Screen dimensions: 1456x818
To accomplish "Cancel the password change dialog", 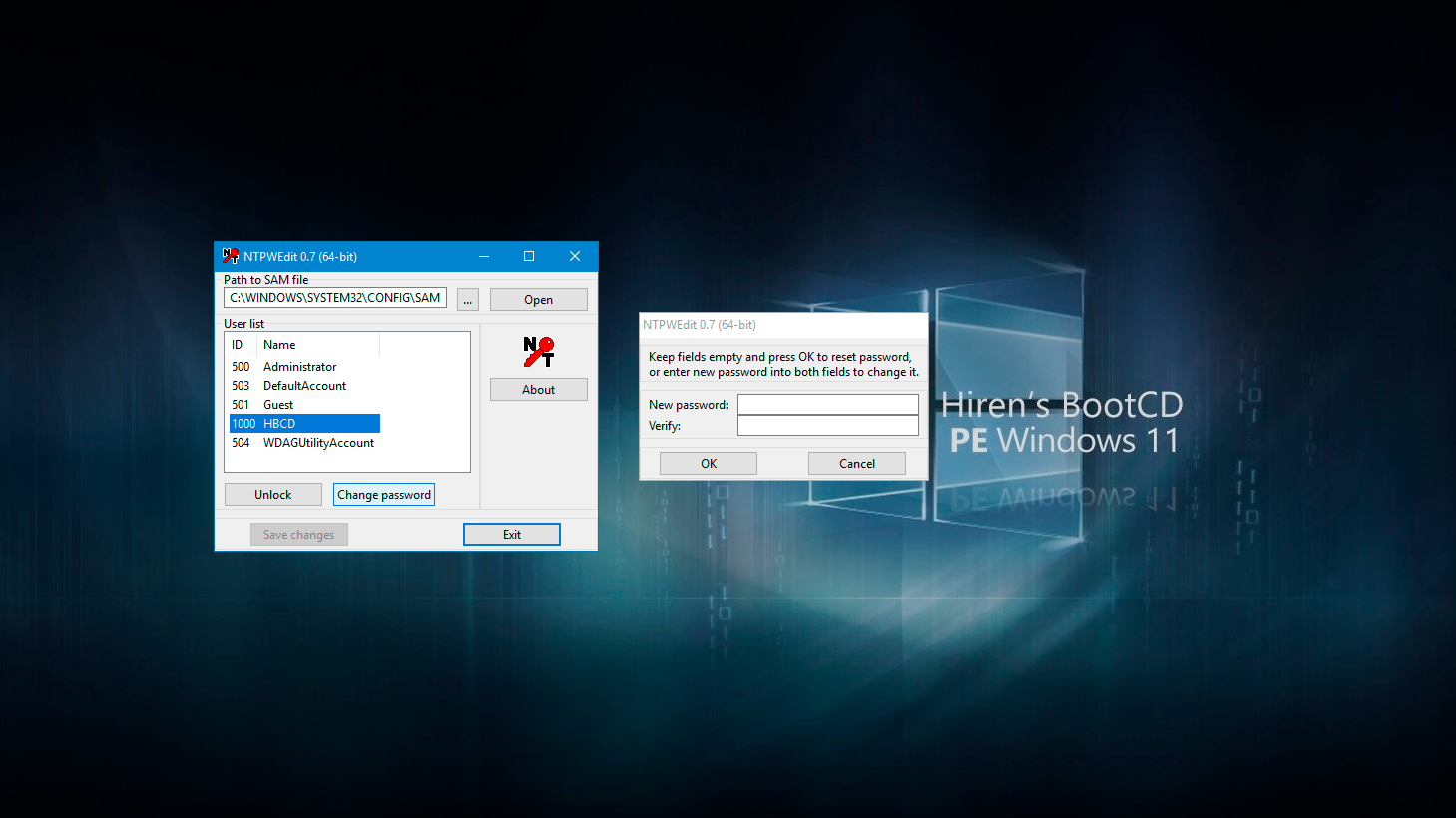I will (856, 464).
